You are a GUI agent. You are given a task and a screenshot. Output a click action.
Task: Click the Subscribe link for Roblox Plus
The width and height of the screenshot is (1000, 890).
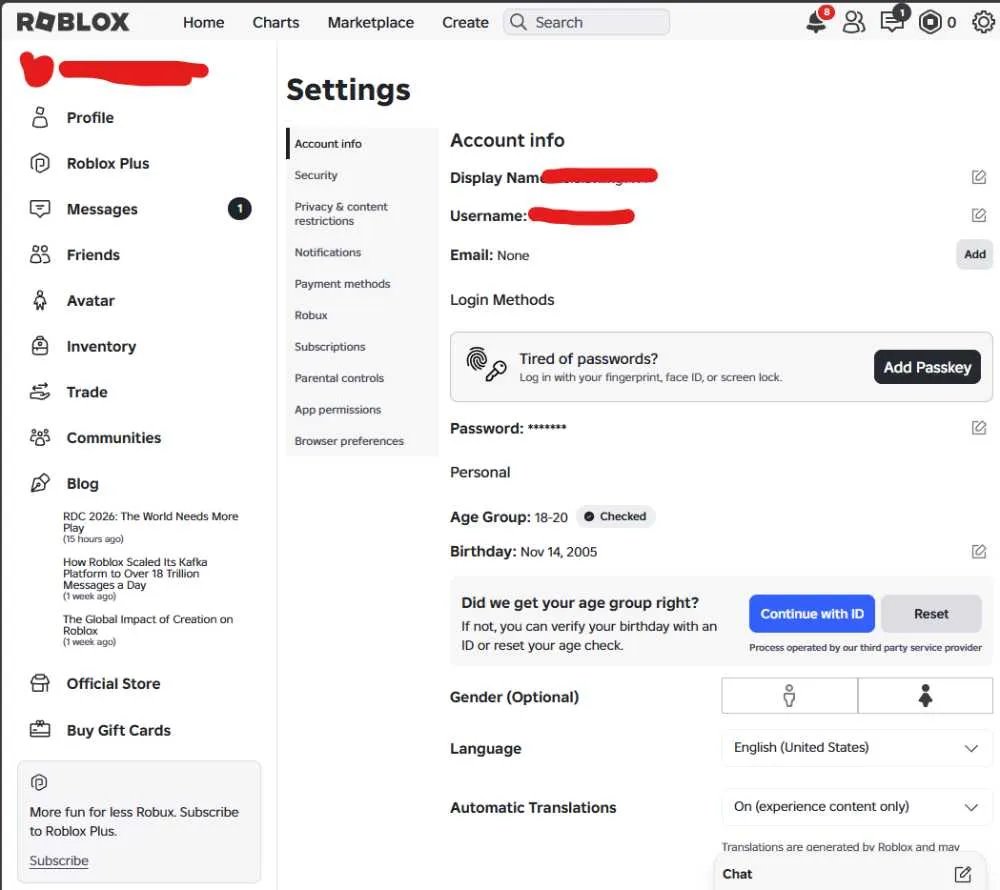pyautogui.click(x=59, y=861)
